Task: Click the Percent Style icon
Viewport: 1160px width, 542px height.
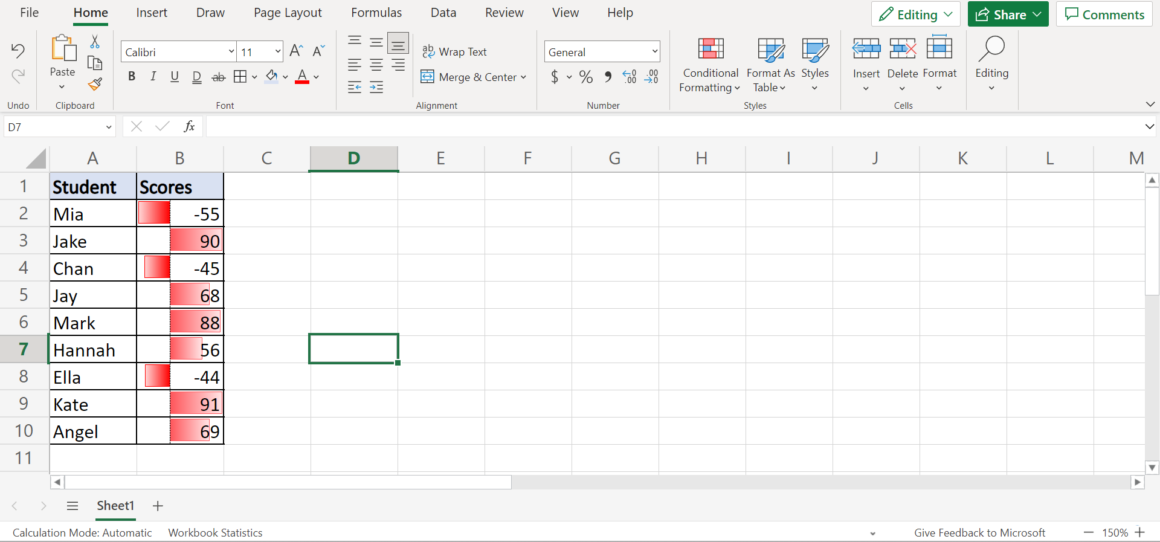Action: pos(586,77)
